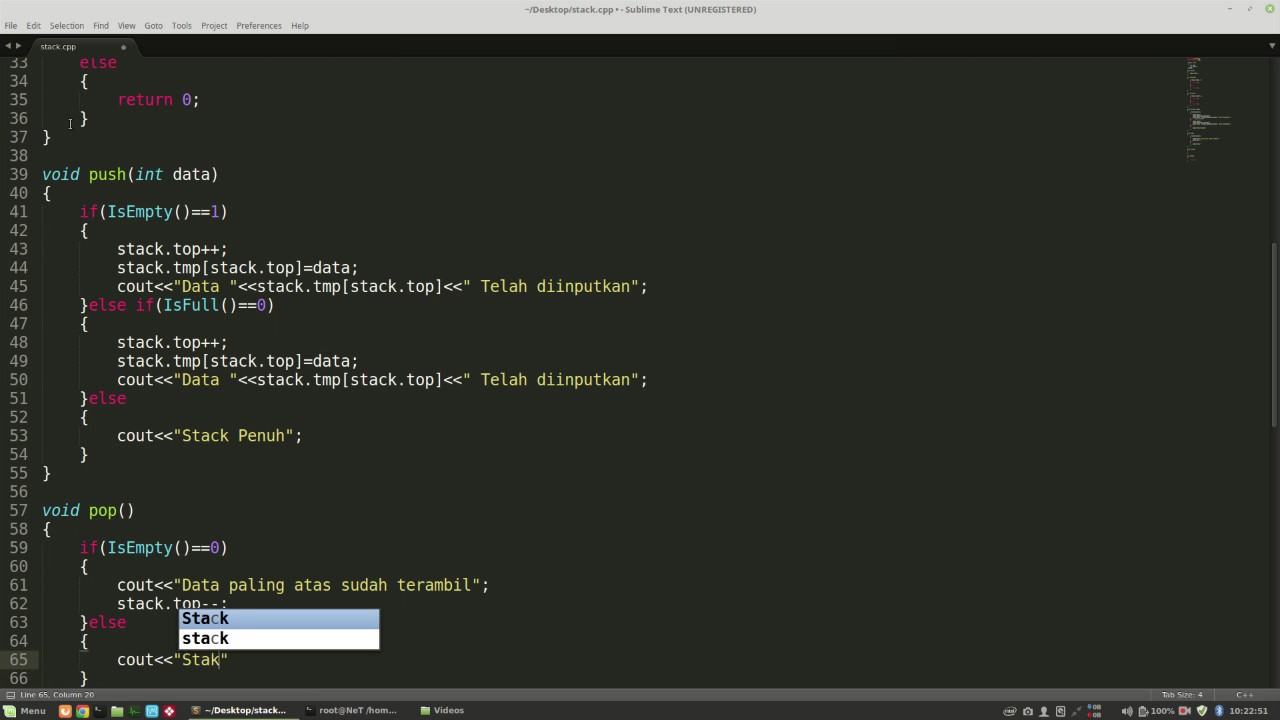Open the volume tray icon

tap(1127, 711)
